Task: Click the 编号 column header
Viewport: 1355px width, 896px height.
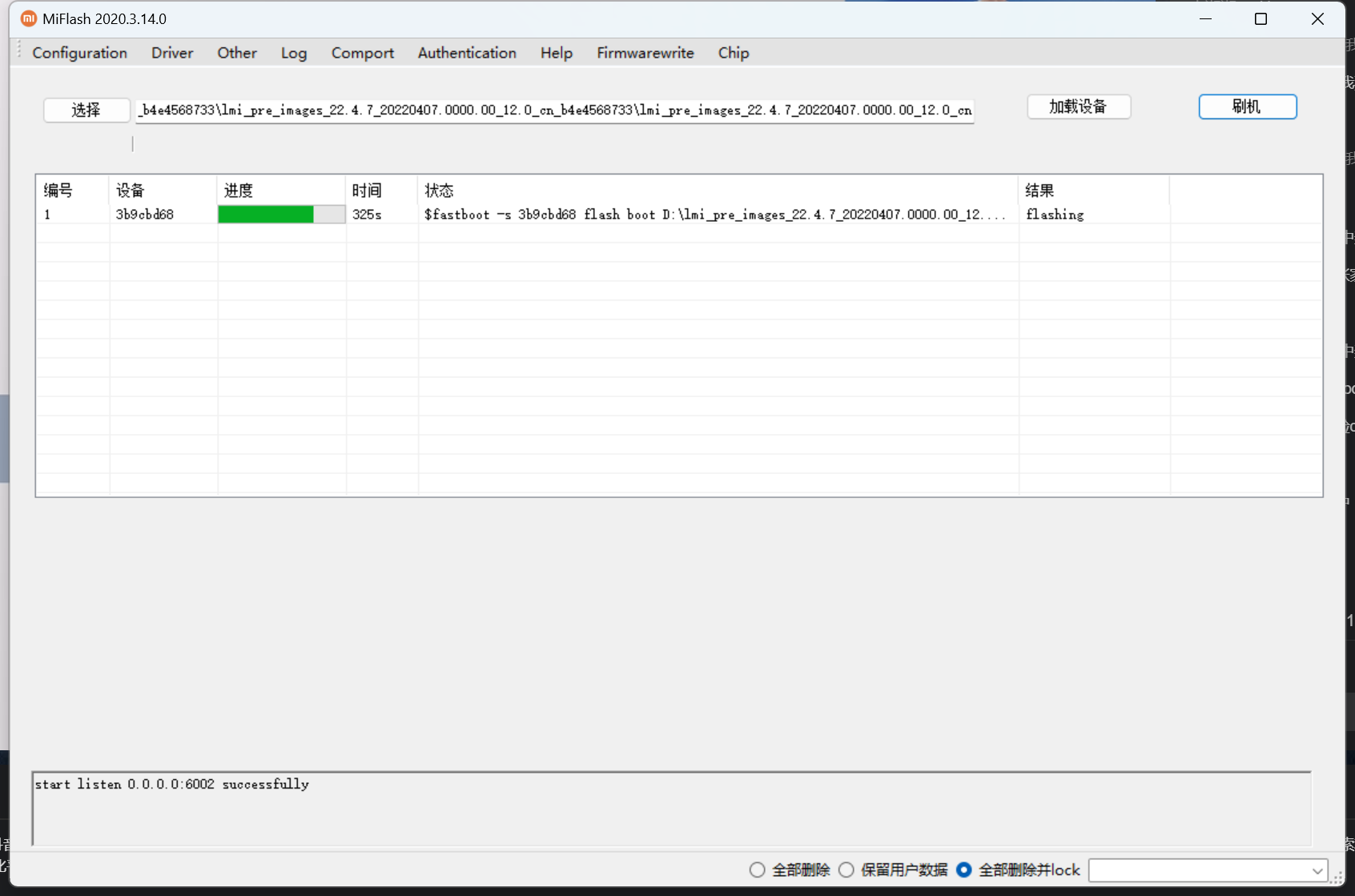Action: coord(72,191)
